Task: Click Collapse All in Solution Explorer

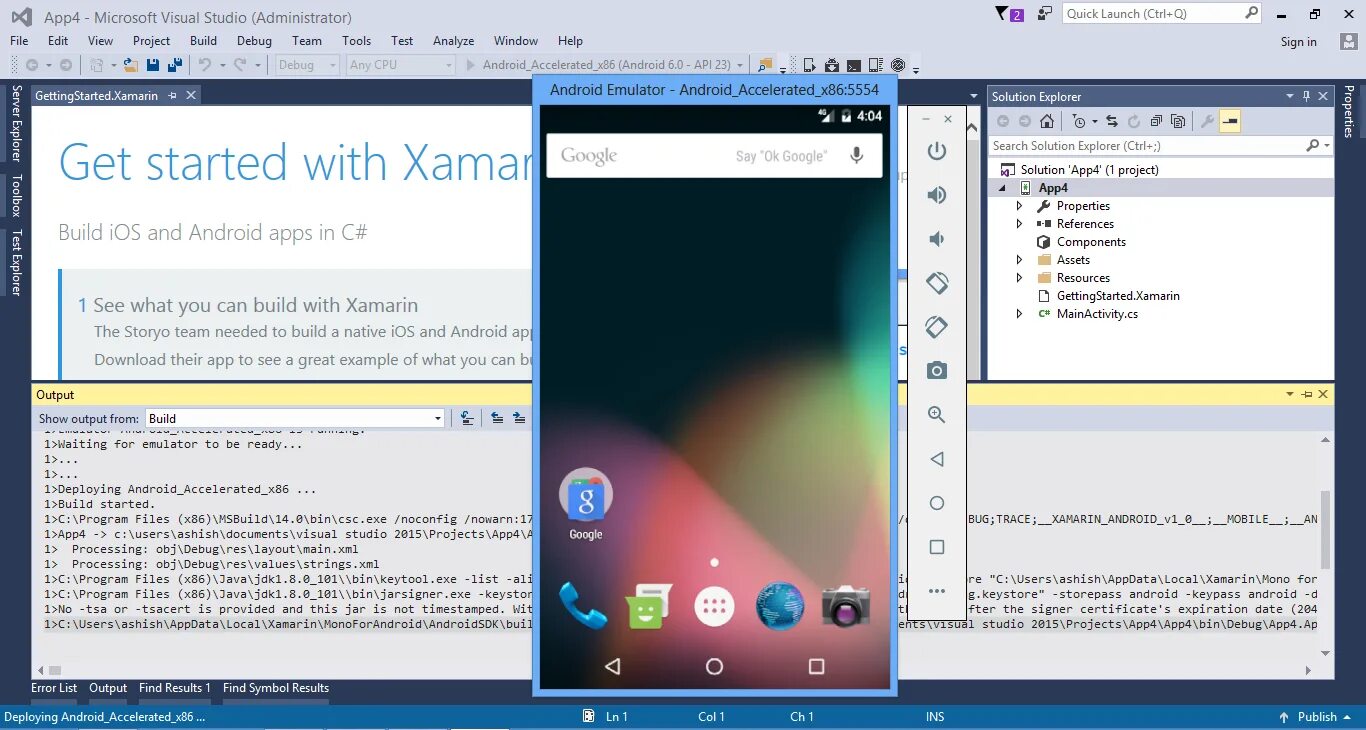Action: pos(1156,121)
